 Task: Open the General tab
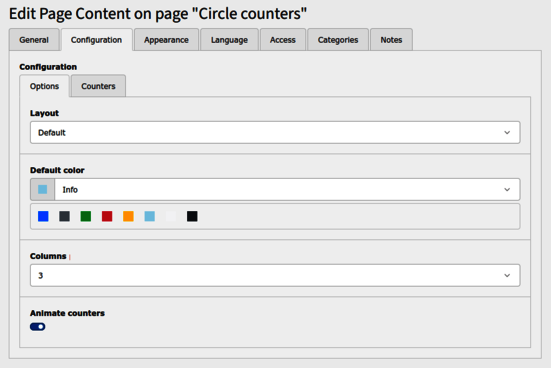pyautogui.click(x=34, y=40)
